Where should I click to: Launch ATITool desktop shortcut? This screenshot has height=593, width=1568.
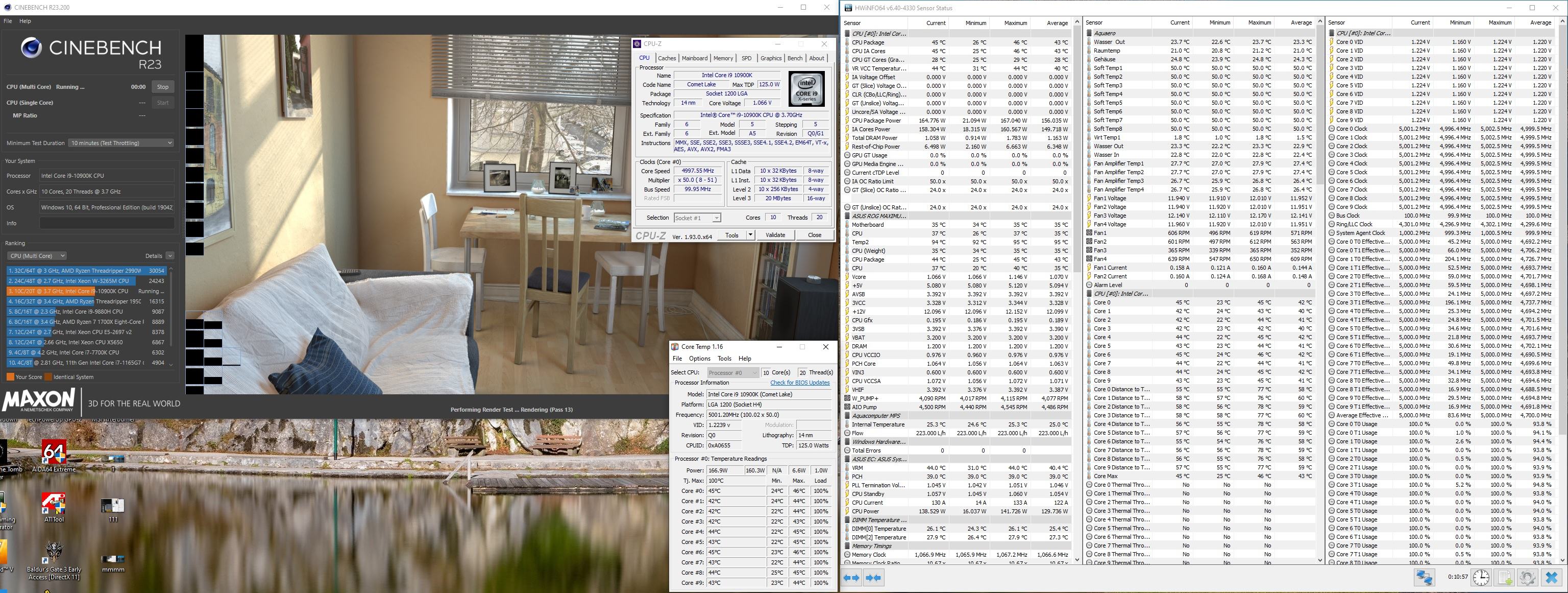[x=54, y=507]
